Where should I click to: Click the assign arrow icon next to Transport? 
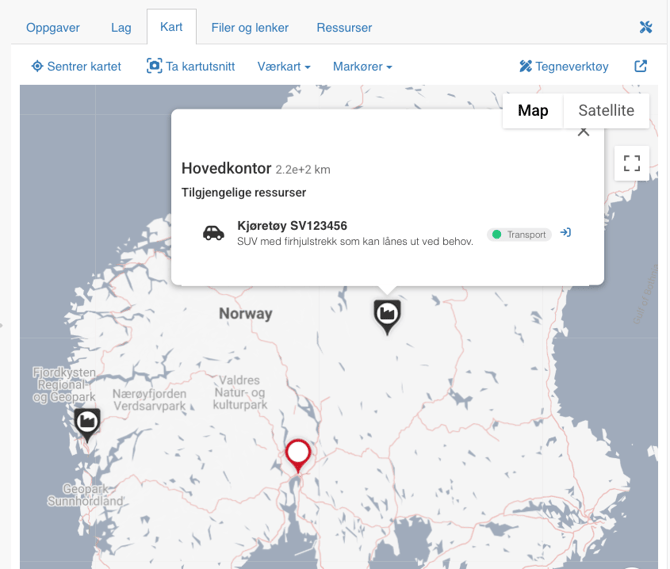(x=566, y=232)
